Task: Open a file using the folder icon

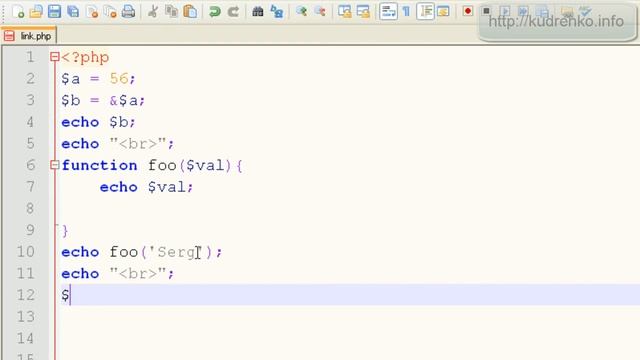Action: point(36,11)
